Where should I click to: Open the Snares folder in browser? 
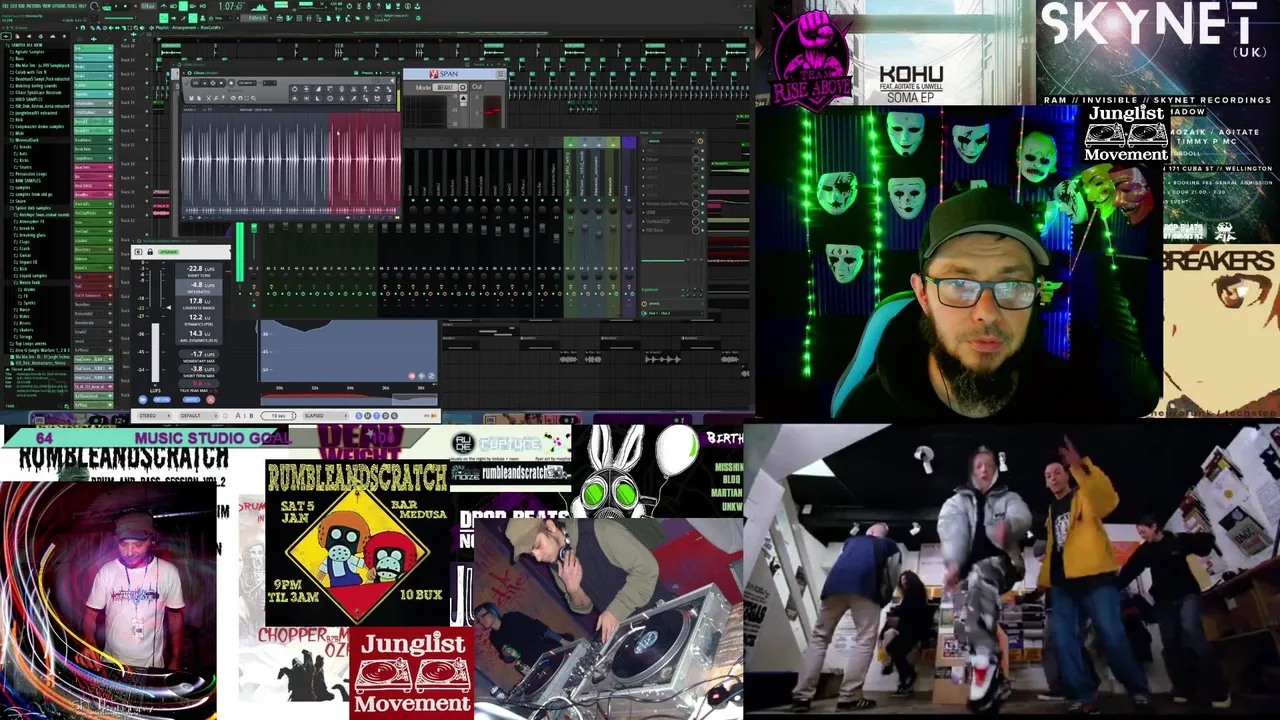[25, 167]
